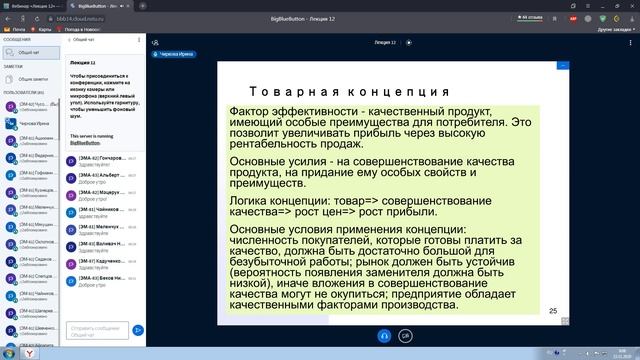This screenshot has width=640, height=360.
Task: Click the blue headphones listen-only audio button
Action: pyautogui.click(x=384, y=336)
